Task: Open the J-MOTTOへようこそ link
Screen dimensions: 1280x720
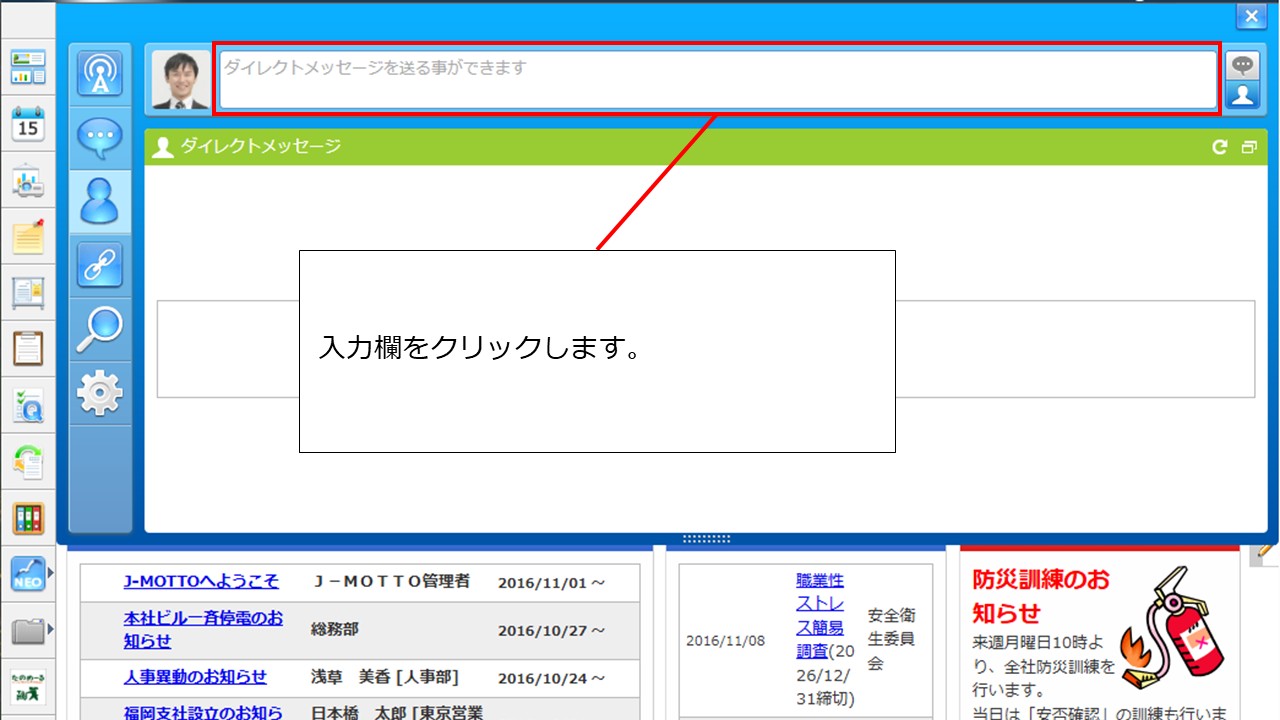Action: tap(201, 581)
